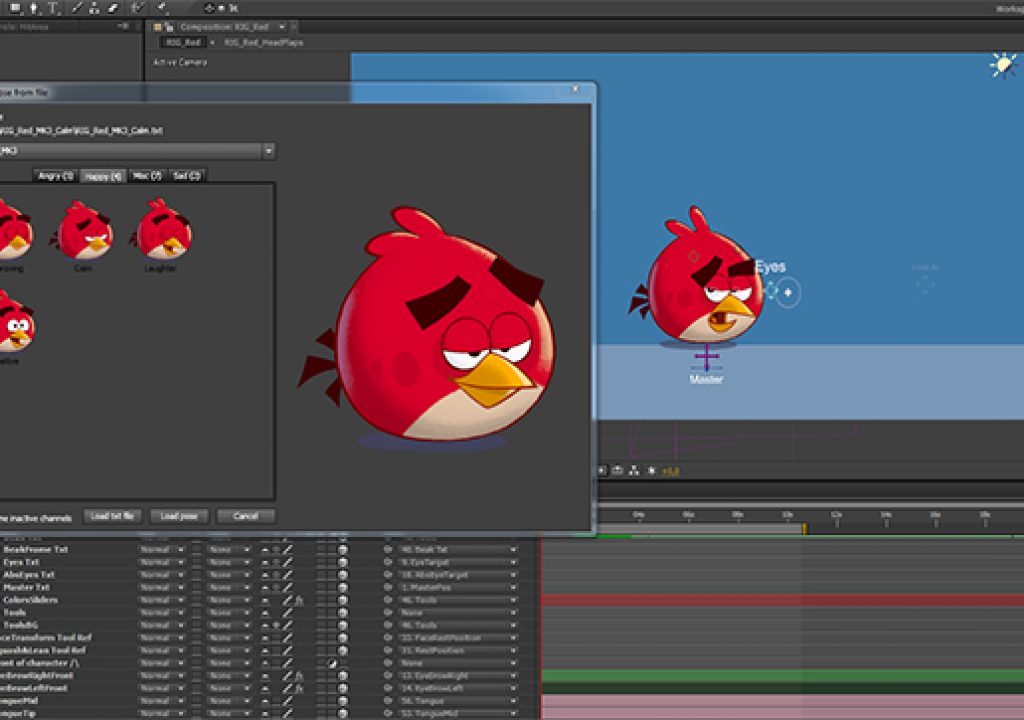Toggle effects fx switch on ColorsSliders layer

pyautogui.click(x=299, y=600)
